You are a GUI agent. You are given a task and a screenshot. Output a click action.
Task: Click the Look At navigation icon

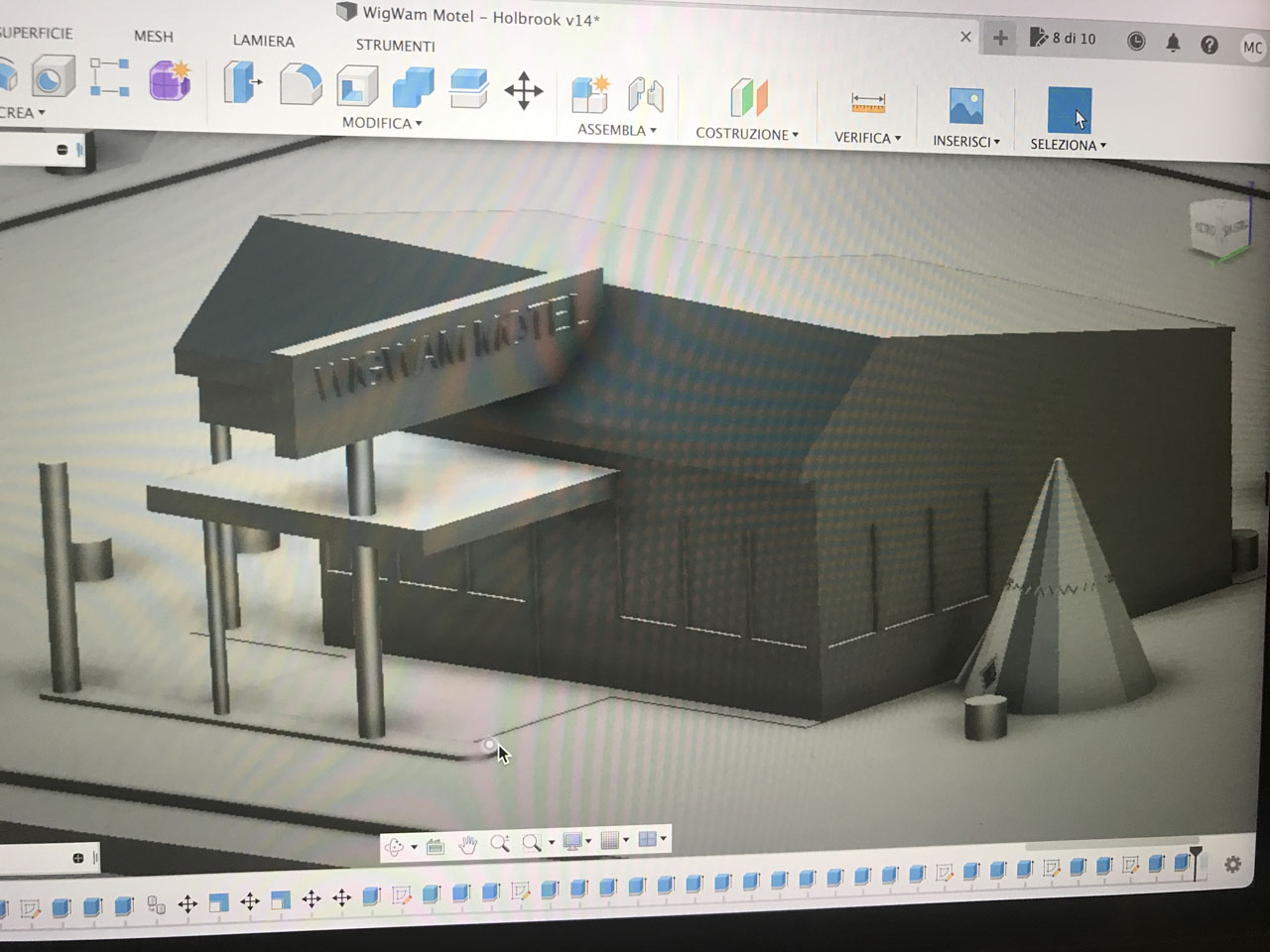point(435,846)
